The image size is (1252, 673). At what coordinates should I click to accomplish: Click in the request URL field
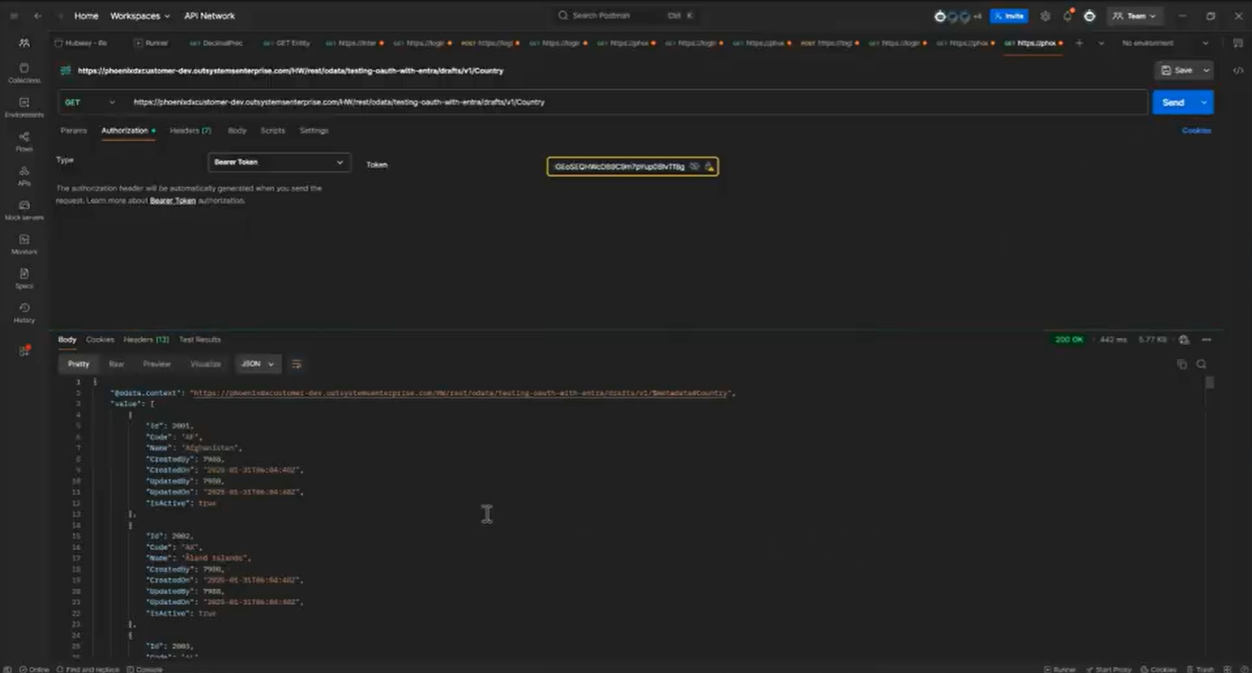tap(600, 102)
